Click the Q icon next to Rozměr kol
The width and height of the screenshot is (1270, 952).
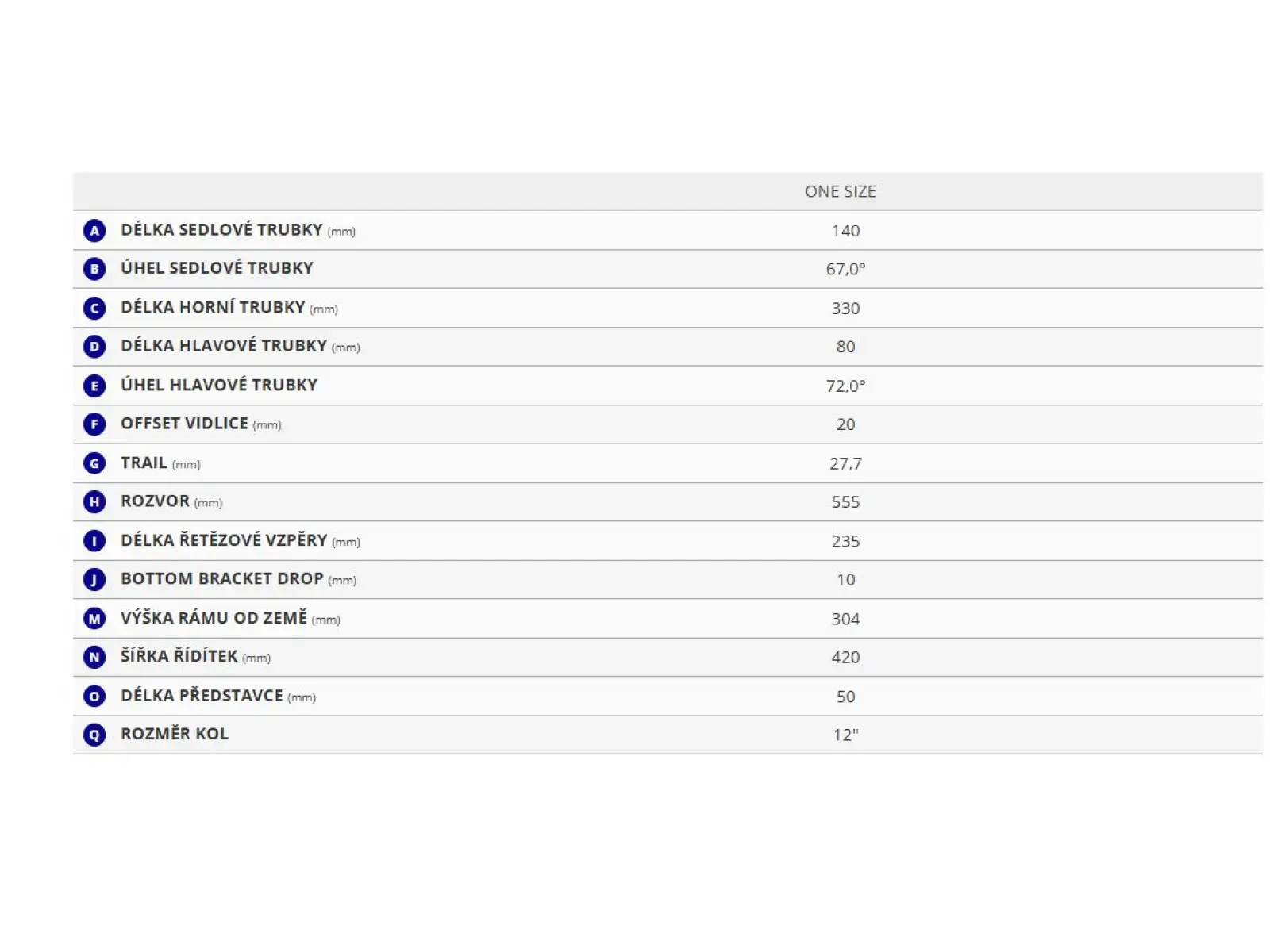[94, 735]
